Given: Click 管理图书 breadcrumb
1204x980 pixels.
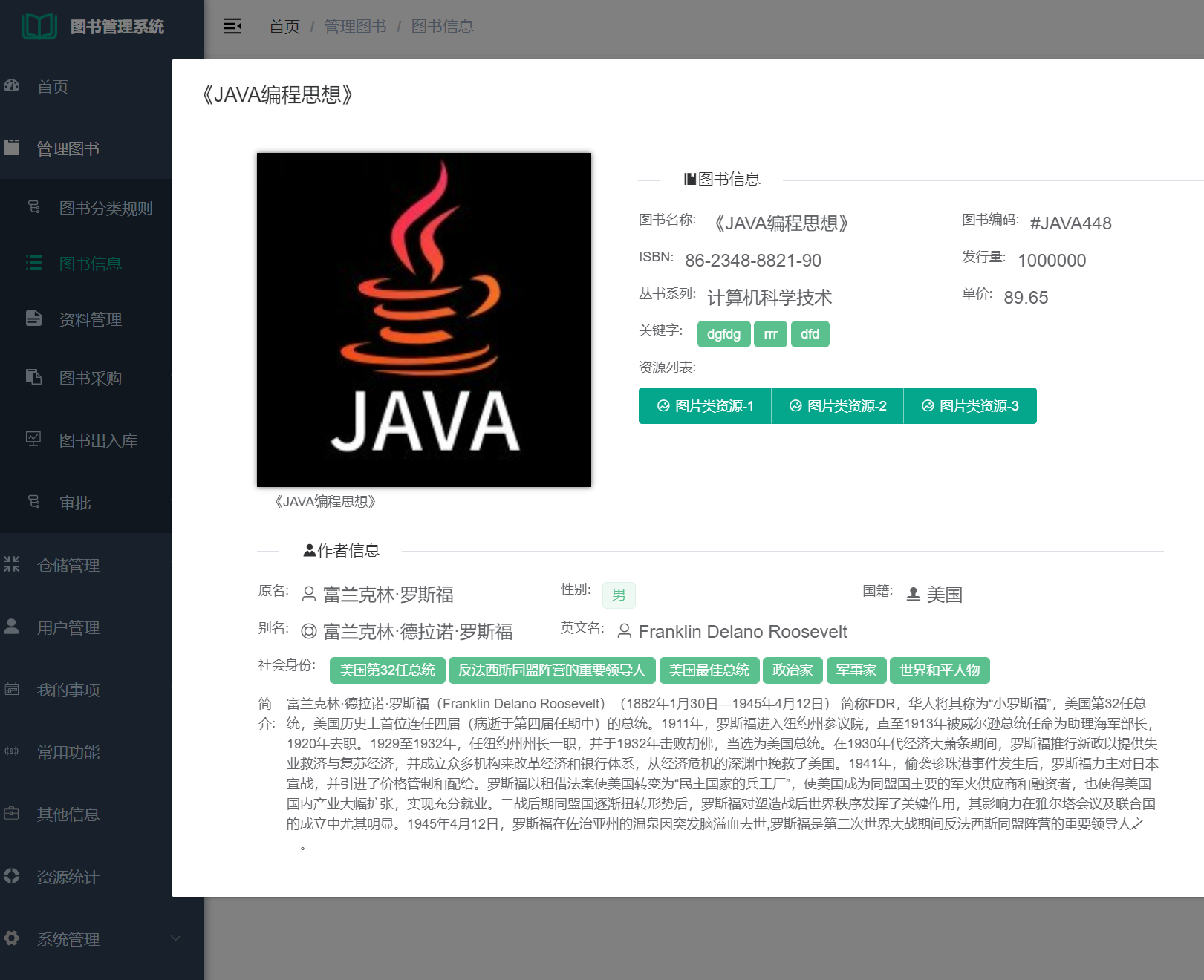Looking at the screenshot, I should point(355,27).
